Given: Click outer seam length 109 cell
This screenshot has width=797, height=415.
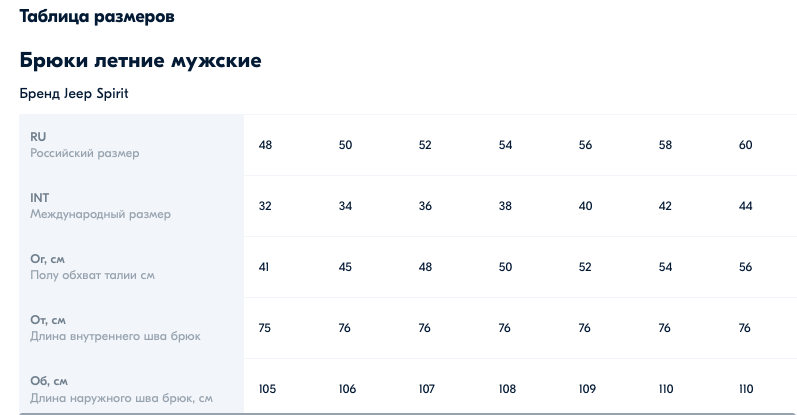Looking at the screenshot, I should 587,389.
